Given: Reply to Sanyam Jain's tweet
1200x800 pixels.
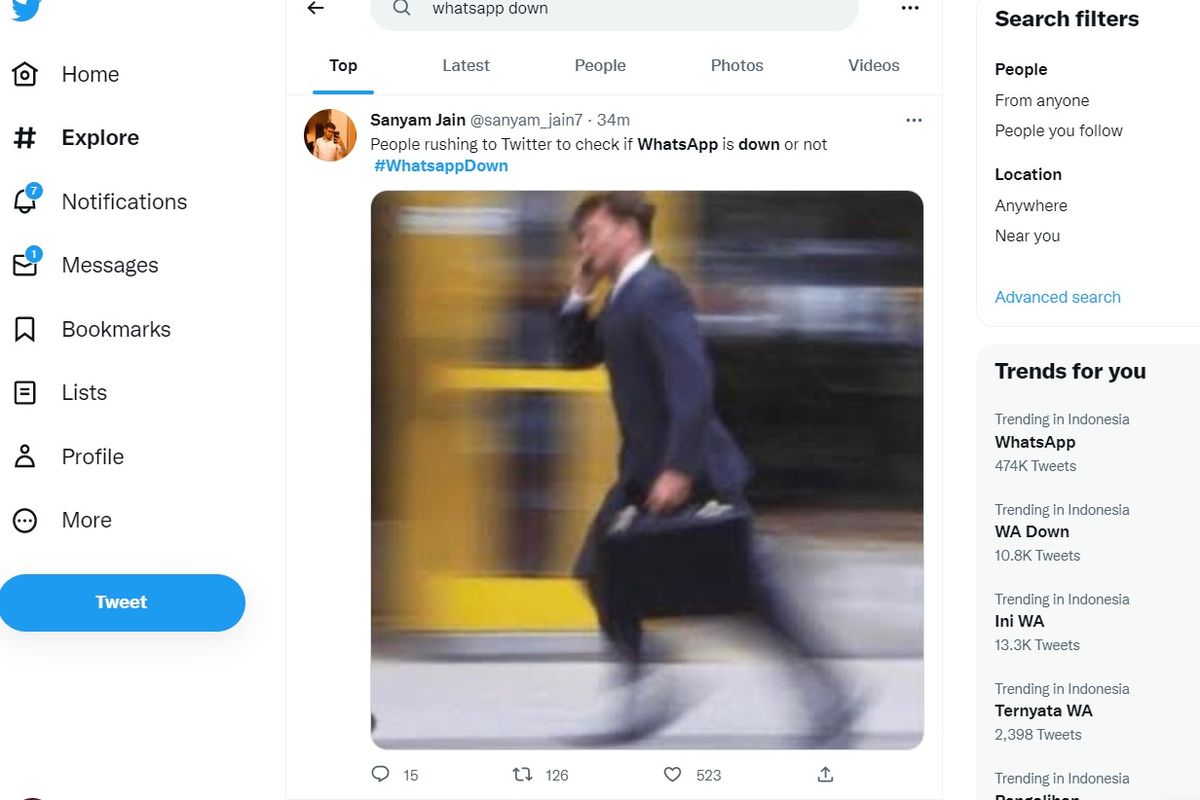Looking at the screenshot, I should click(381, 774).
